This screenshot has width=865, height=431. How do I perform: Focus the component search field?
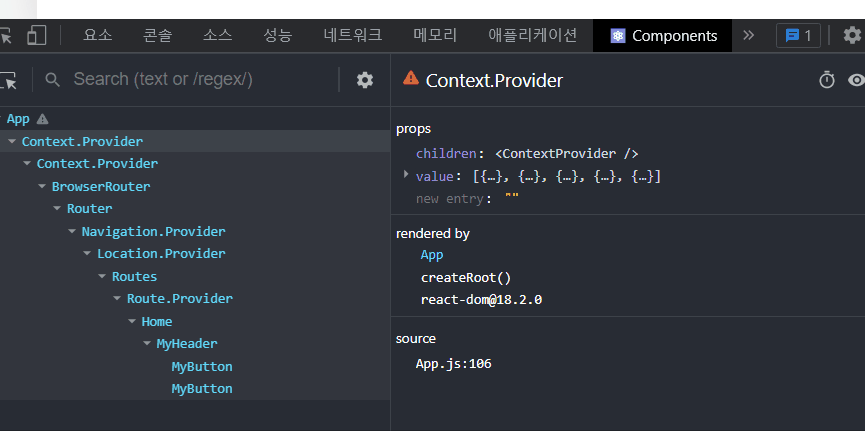click(203, 80)
